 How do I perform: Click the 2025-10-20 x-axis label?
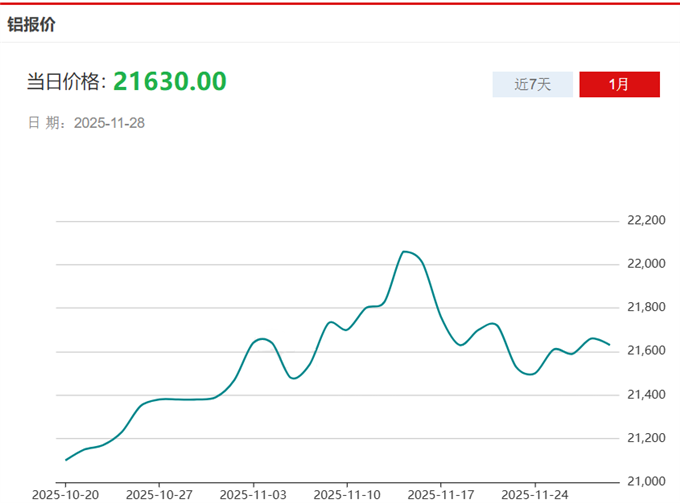65,494
